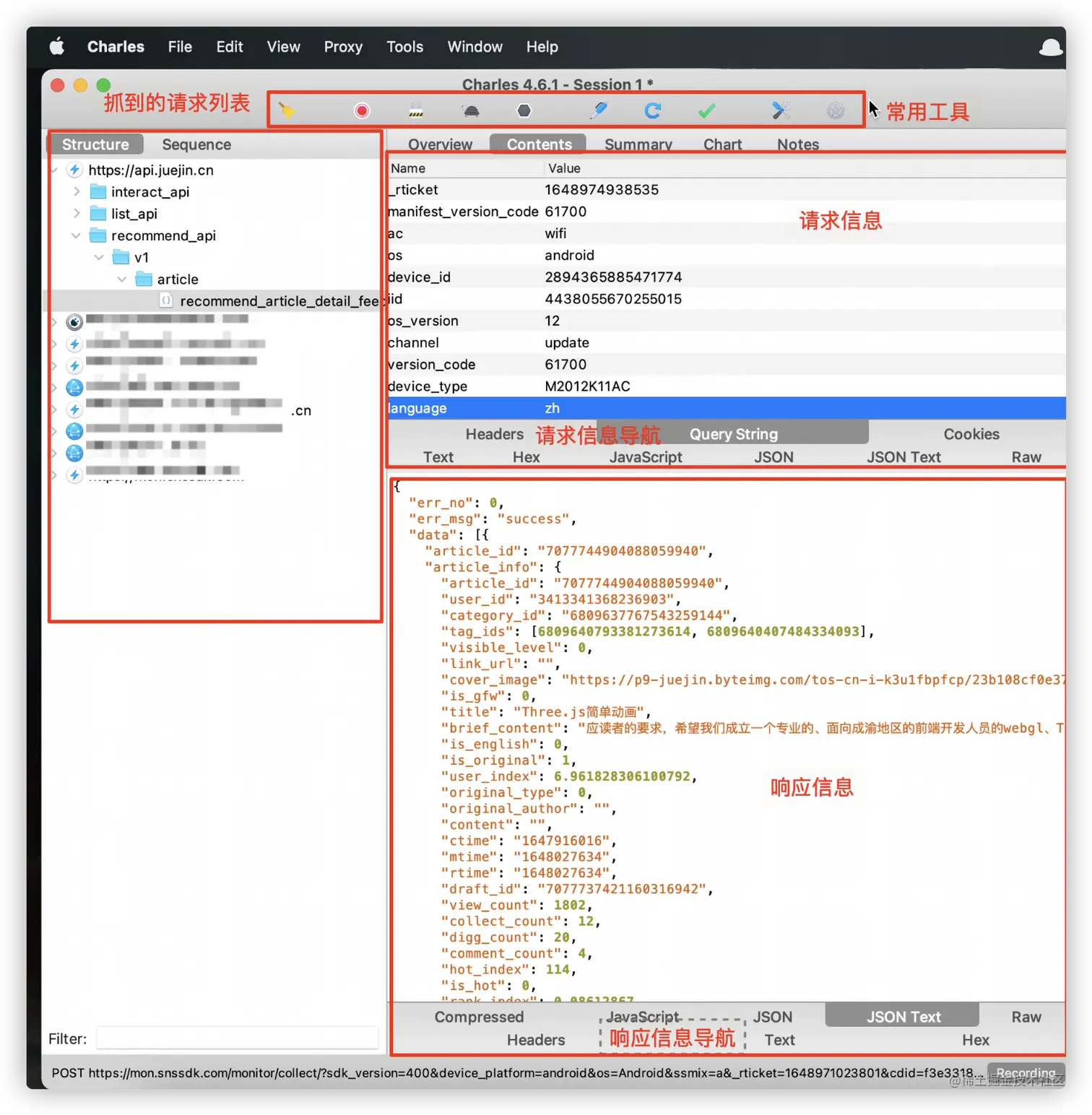The height and width of the screenshot is (1115, 1092).
Task: Click the Apple menu icon
Action: pyautogui.click(x=57, y=47)
